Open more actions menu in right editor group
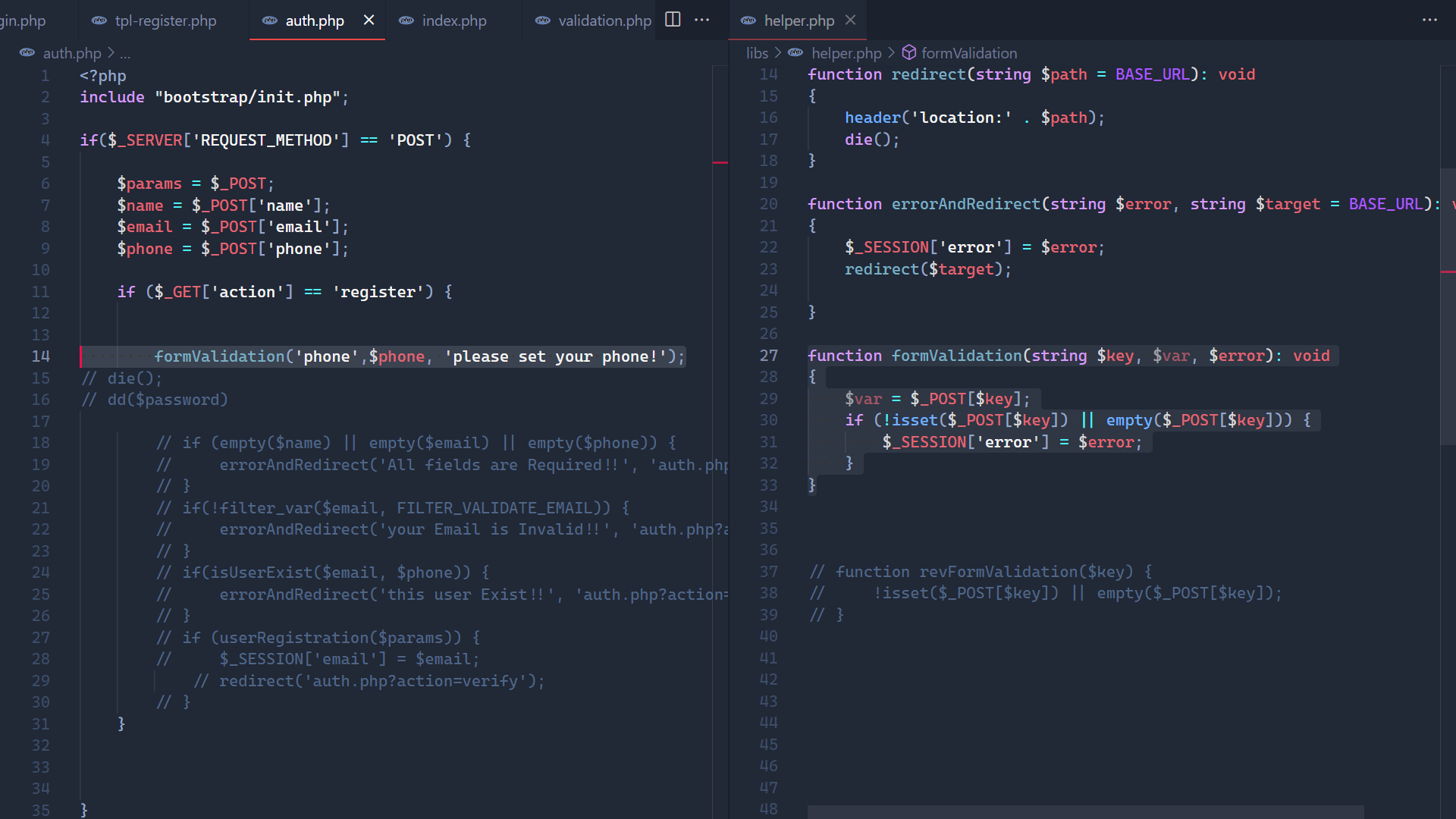Viewport: 1456px width, 819px height. (x=1429, y=20)
